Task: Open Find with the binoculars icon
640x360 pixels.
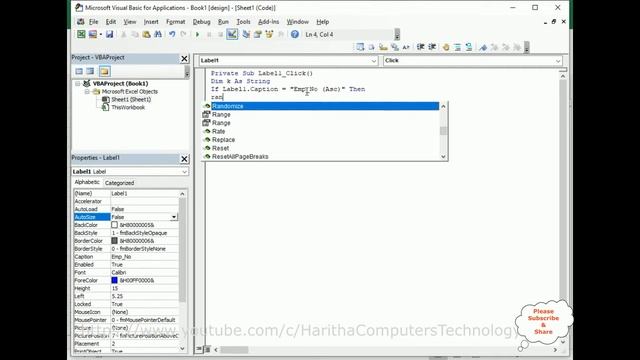Action: tap(158, 34)
